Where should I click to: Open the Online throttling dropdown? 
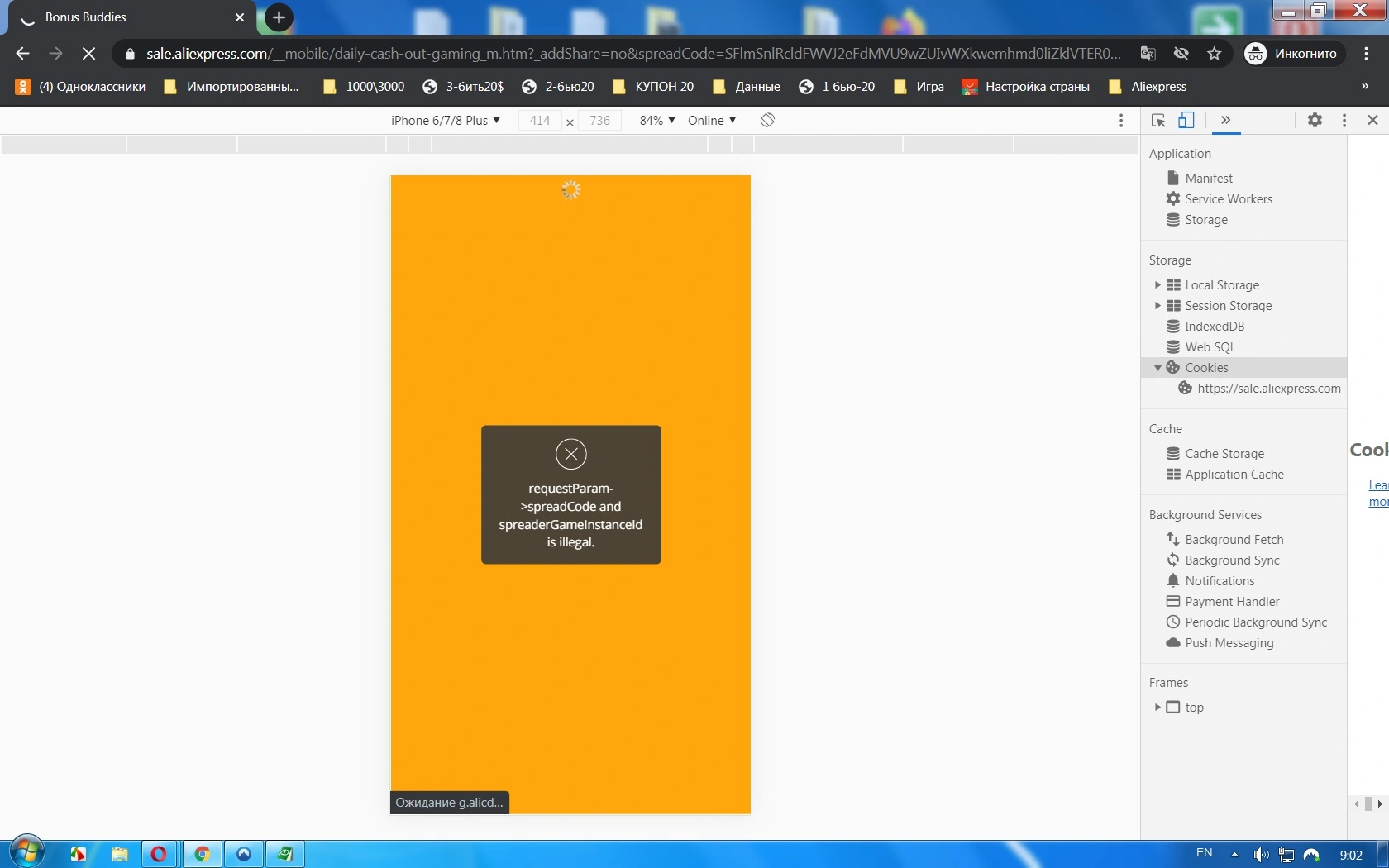(712, 121)
